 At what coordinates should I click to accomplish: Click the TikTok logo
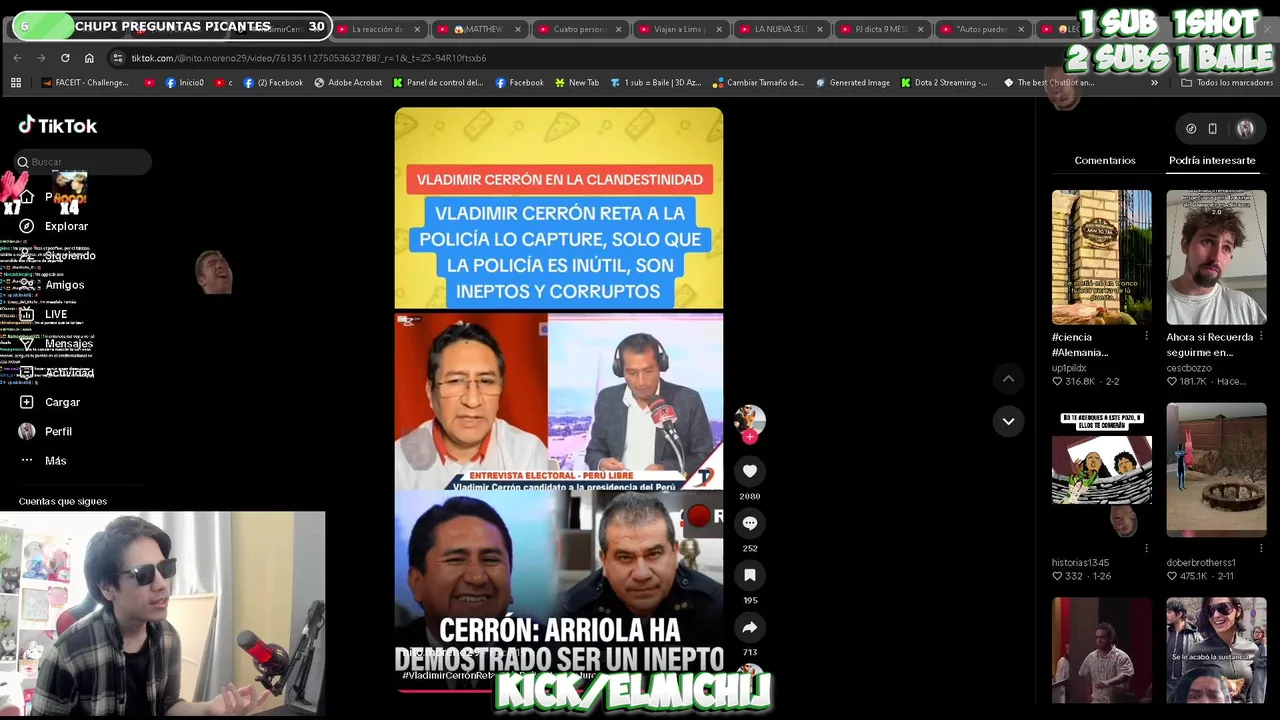58,125
